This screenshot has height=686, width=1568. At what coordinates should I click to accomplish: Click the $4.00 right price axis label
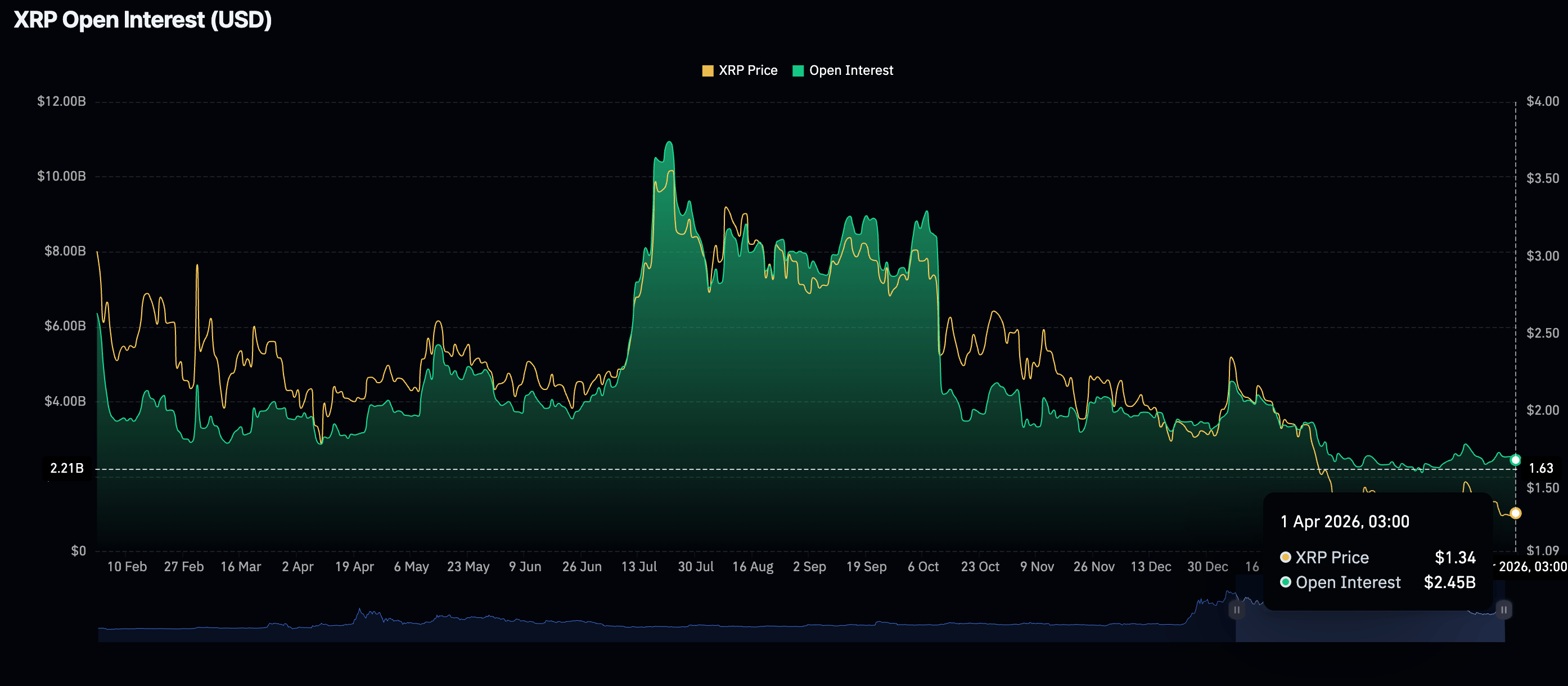1543,101
